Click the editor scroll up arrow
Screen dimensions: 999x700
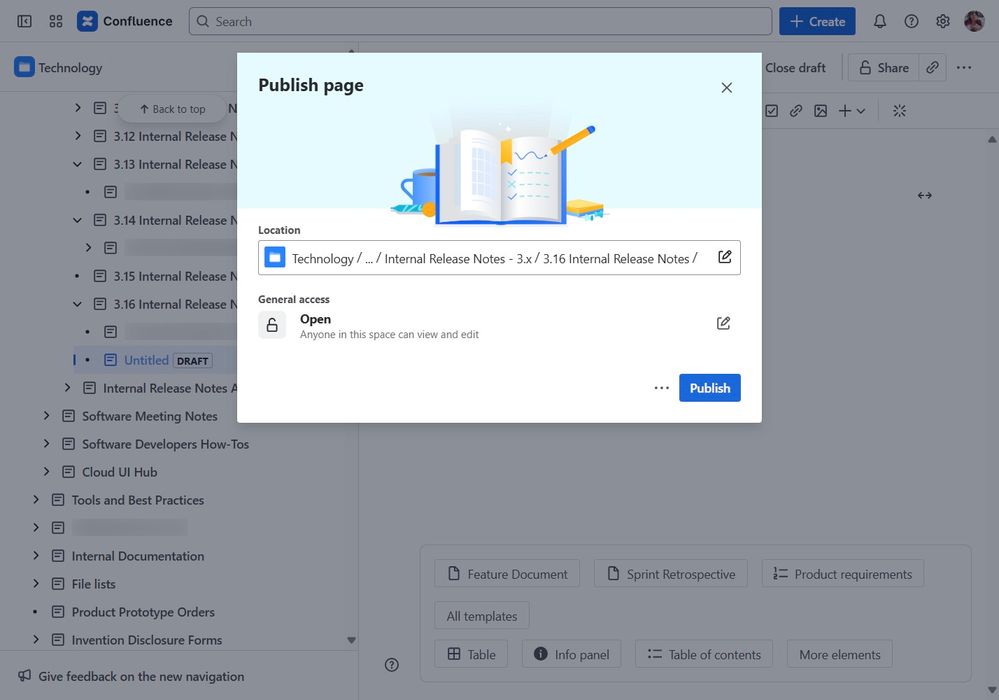point(992,139)
